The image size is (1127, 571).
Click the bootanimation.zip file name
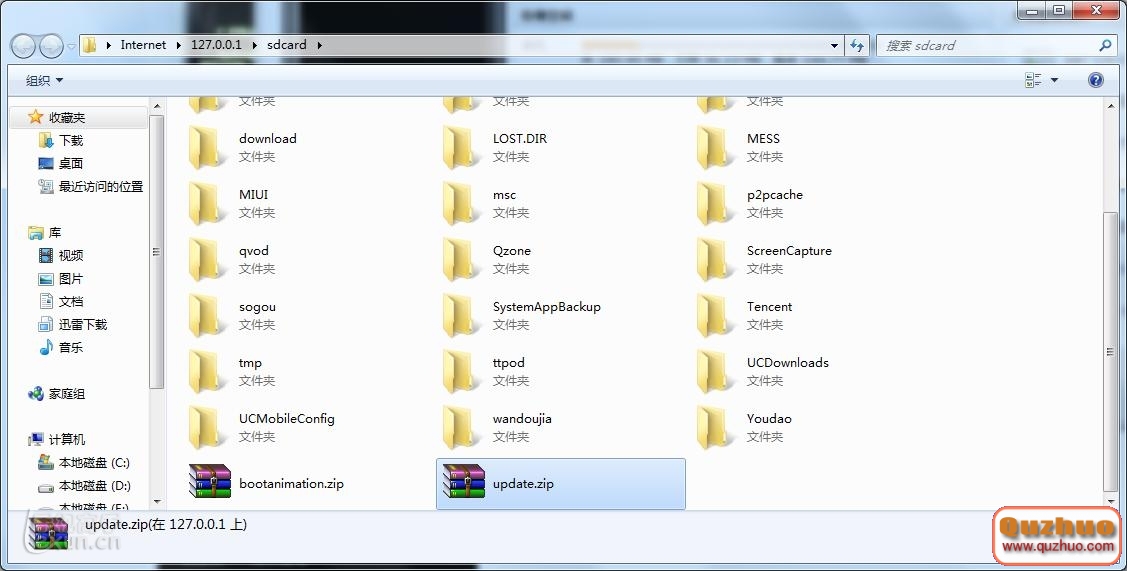point(291,483)
